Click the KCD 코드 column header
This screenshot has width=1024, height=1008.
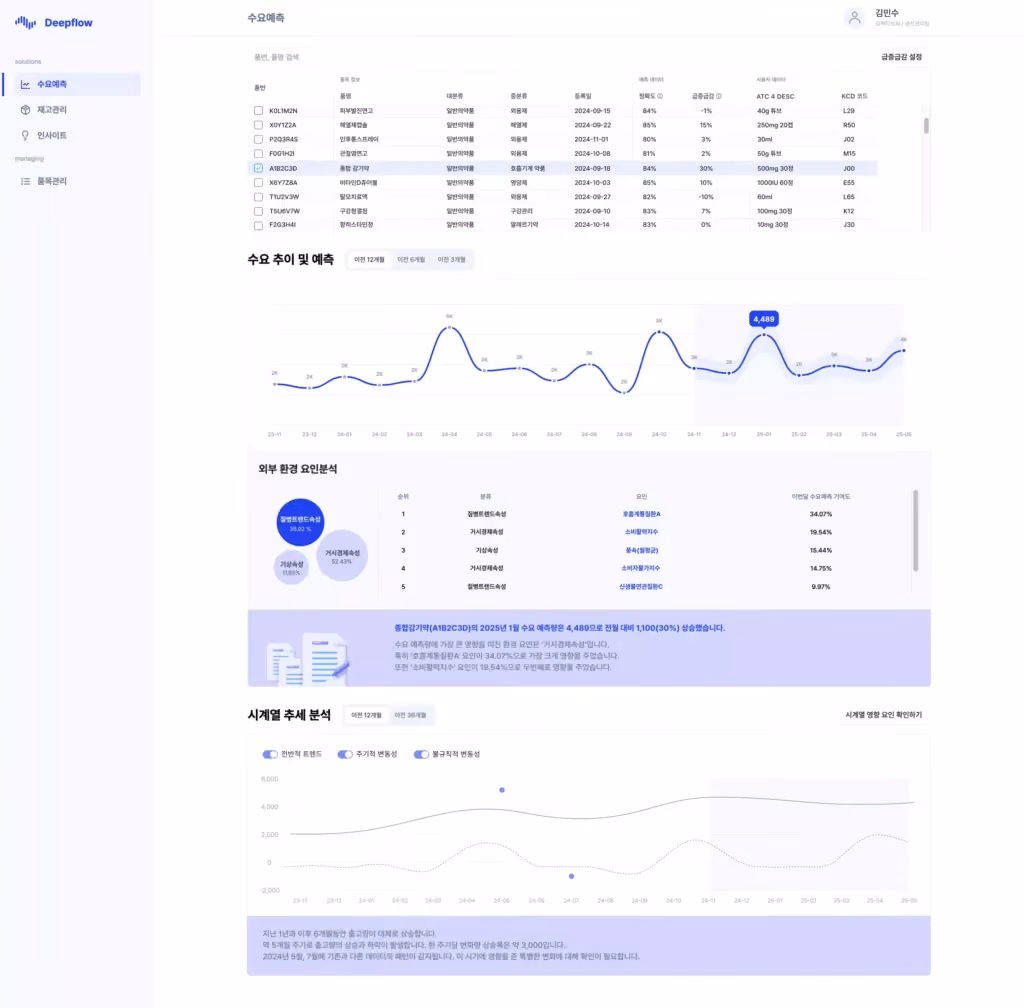[854, 96]
